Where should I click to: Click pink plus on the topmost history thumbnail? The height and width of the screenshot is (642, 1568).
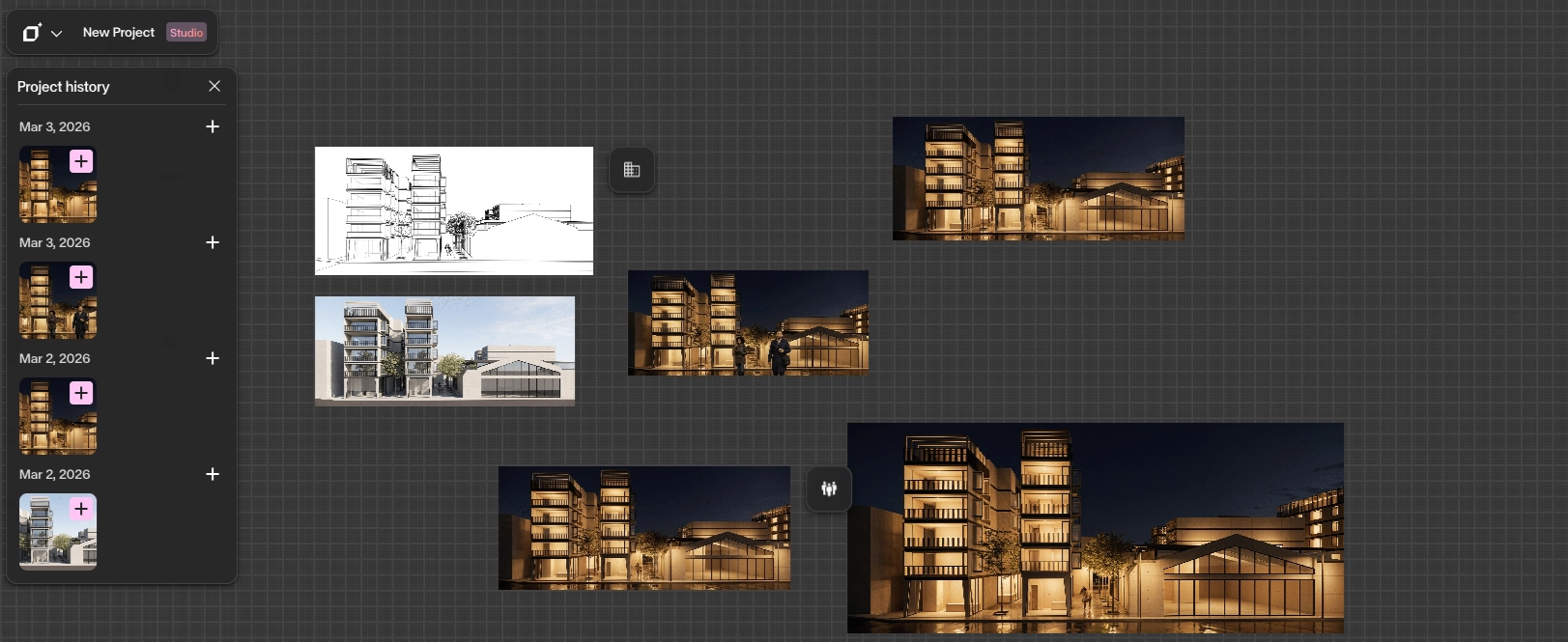(x=81, y=161)
